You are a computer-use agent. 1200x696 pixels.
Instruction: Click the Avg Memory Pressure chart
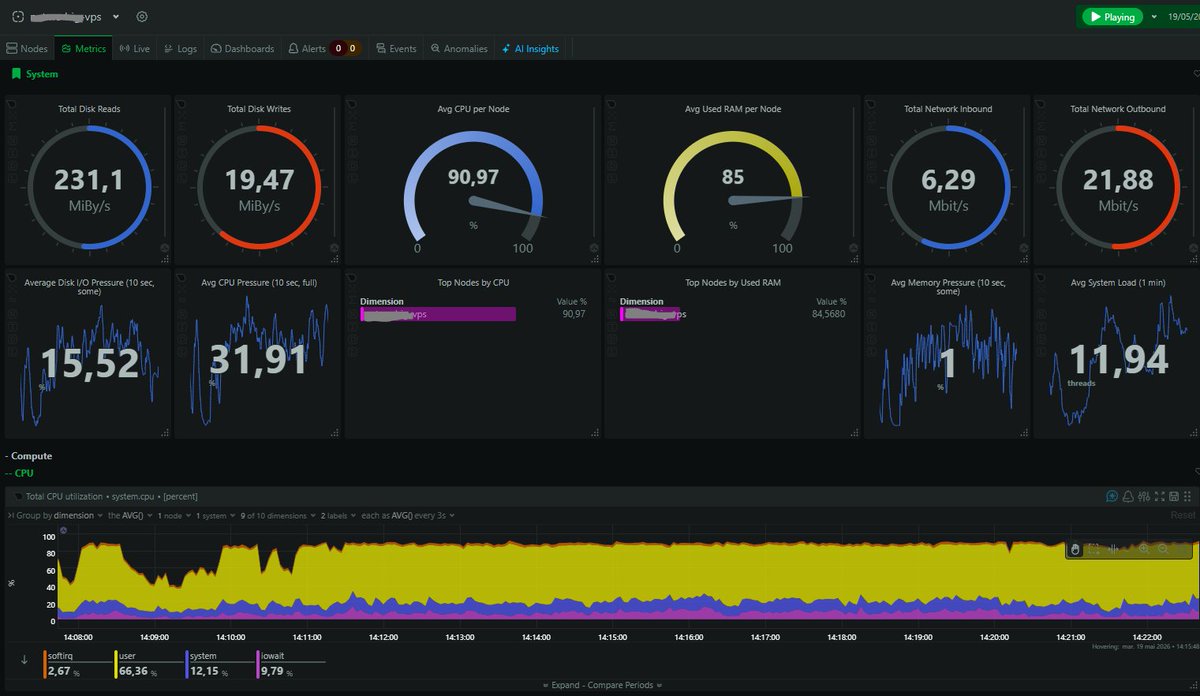pyautogui.click(x=947, y=353)
